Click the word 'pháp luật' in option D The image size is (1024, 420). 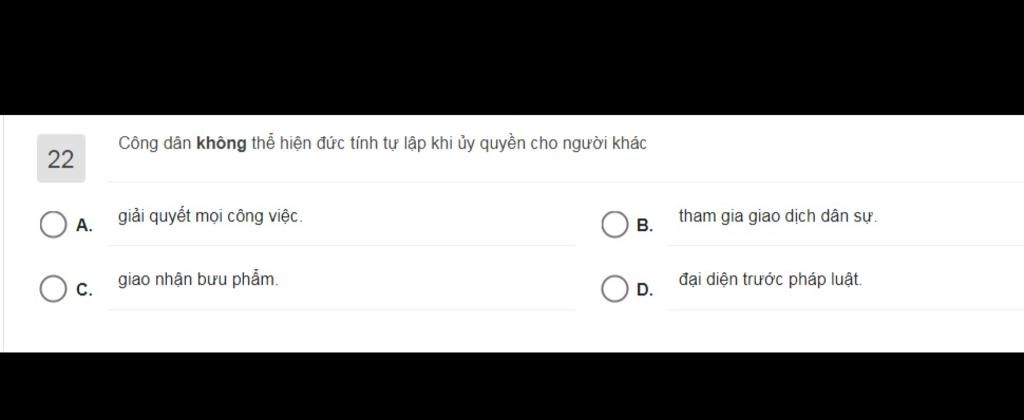tap(825, 280)
